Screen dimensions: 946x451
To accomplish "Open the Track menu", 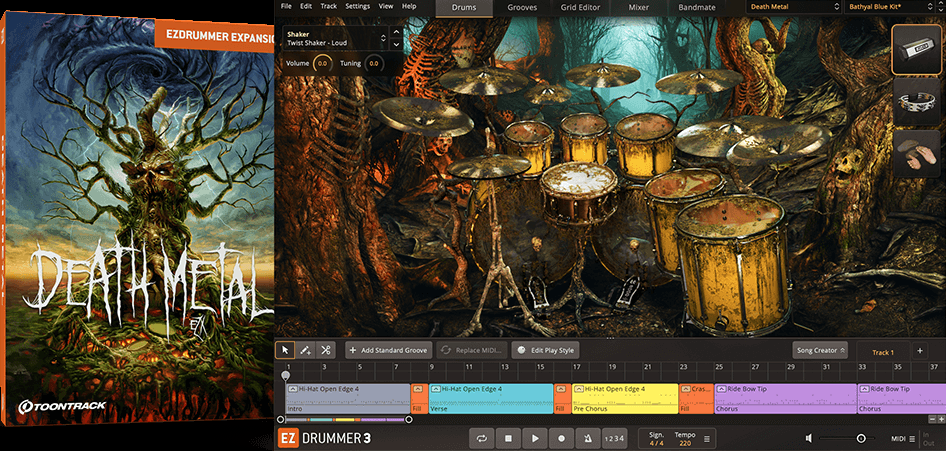I will [x=329, y=6].
